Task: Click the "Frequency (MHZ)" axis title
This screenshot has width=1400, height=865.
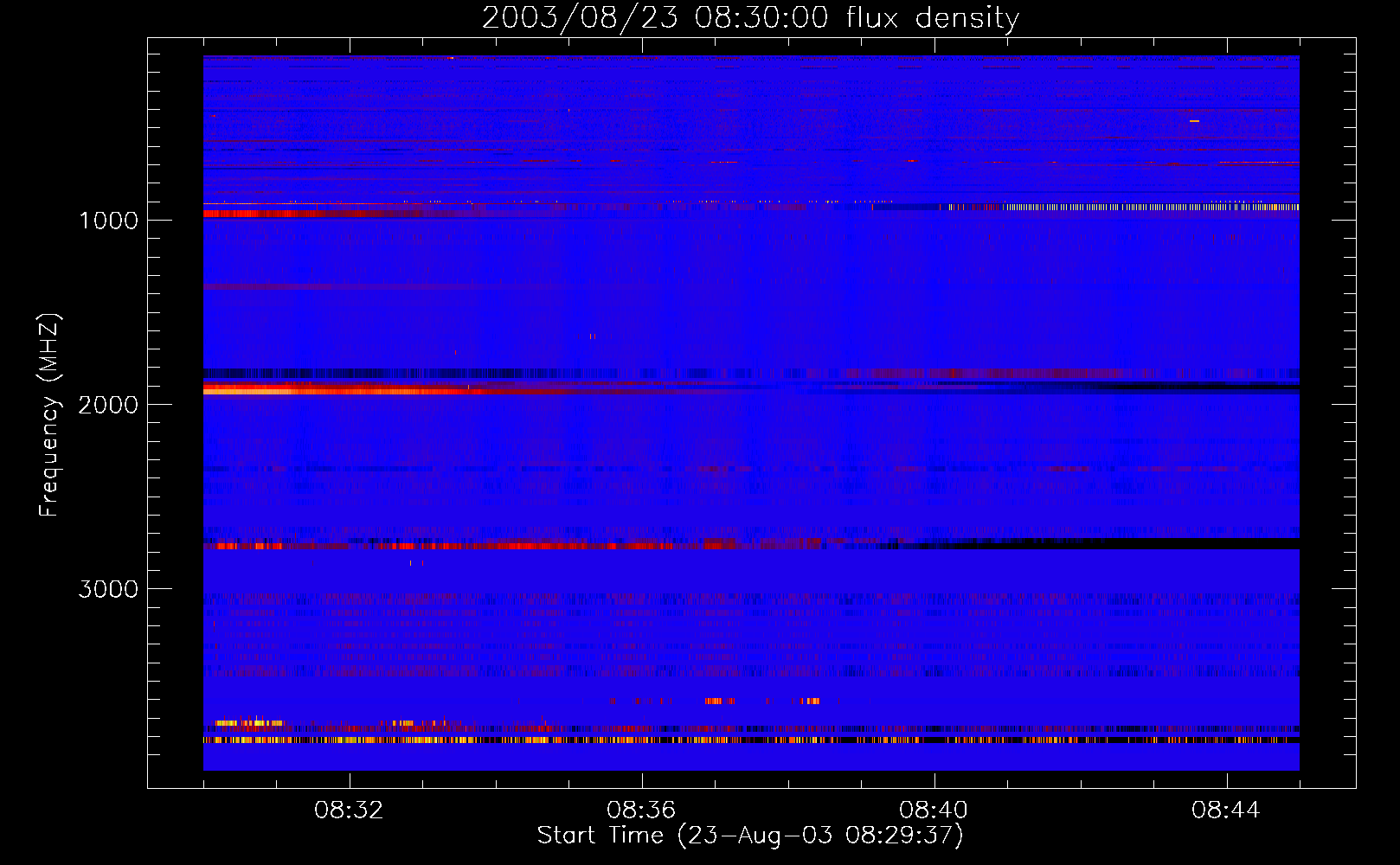Action: point(49,415)
